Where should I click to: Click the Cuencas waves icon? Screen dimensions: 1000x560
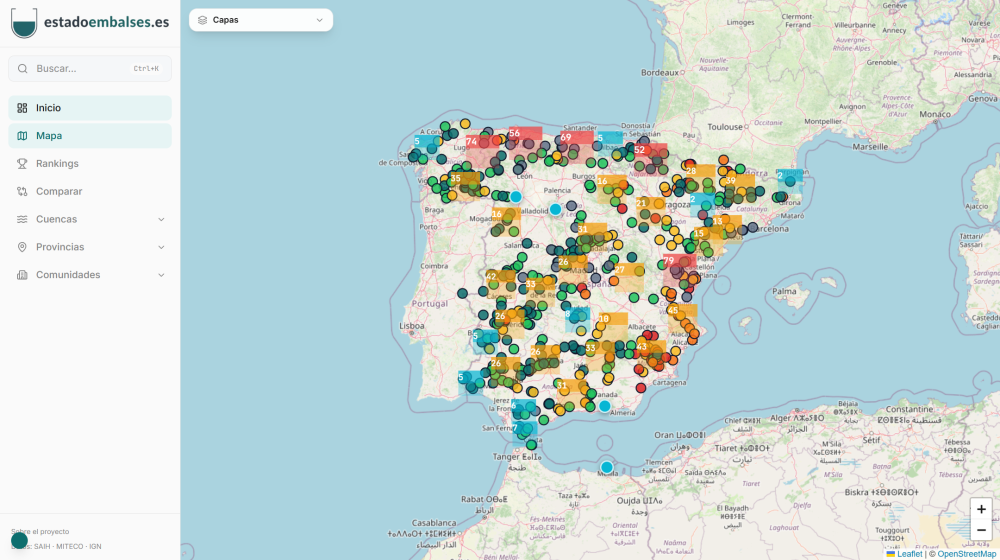pyautogui.click(x=22, y=219)
